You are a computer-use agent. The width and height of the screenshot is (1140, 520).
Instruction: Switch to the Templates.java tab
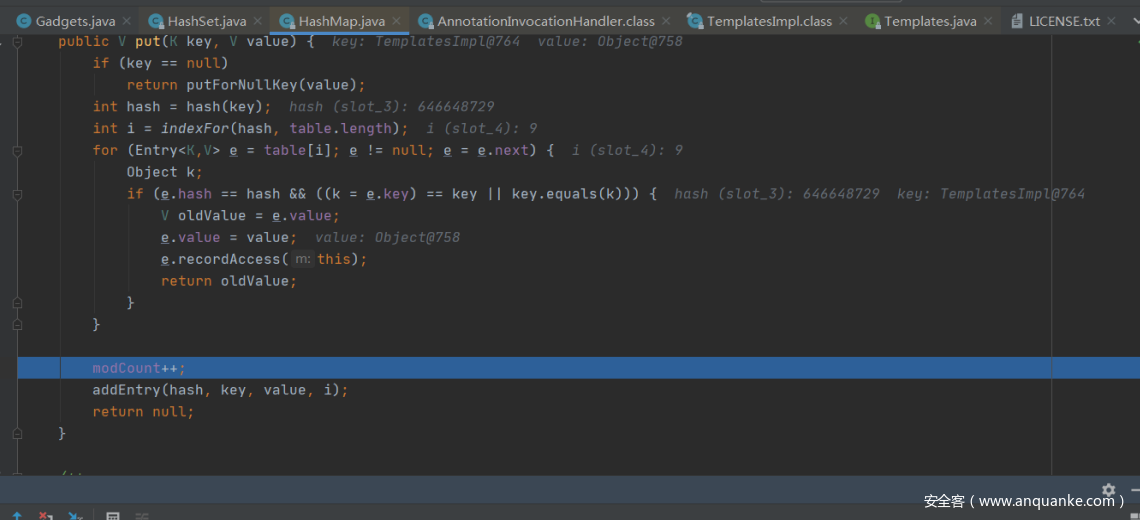click(930, 21)
